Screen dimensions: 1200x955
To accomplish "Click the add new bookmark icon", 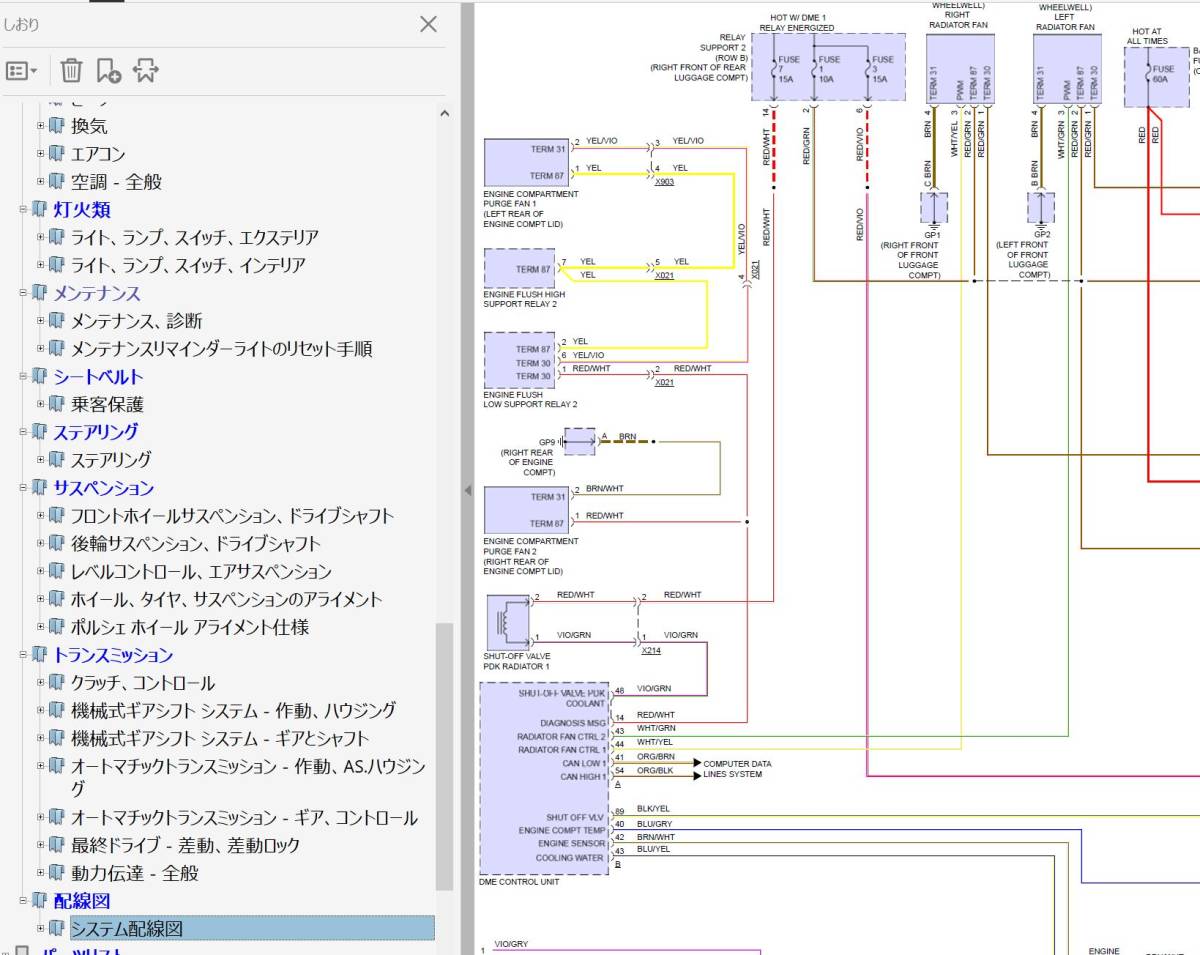I will (x=109, y=70).
